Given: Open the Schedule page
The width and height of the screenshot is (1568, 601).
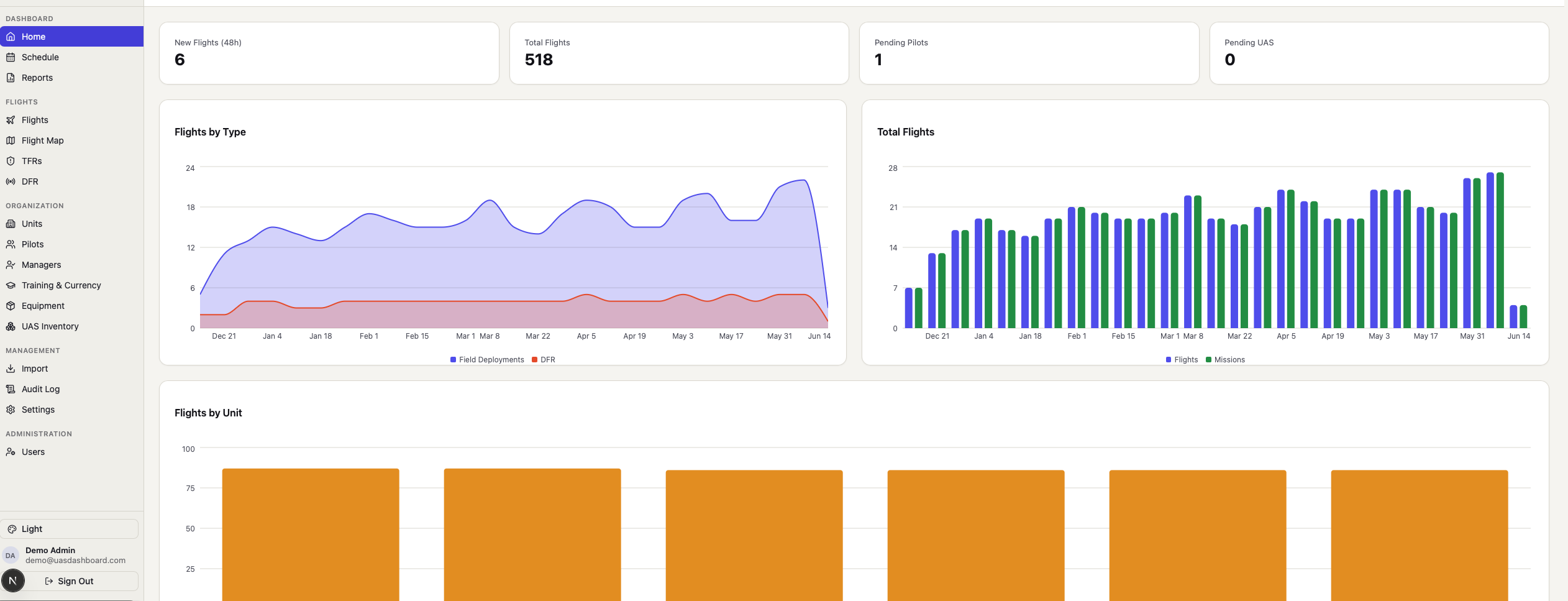Looking at the screenshot, I should [71, 57].
